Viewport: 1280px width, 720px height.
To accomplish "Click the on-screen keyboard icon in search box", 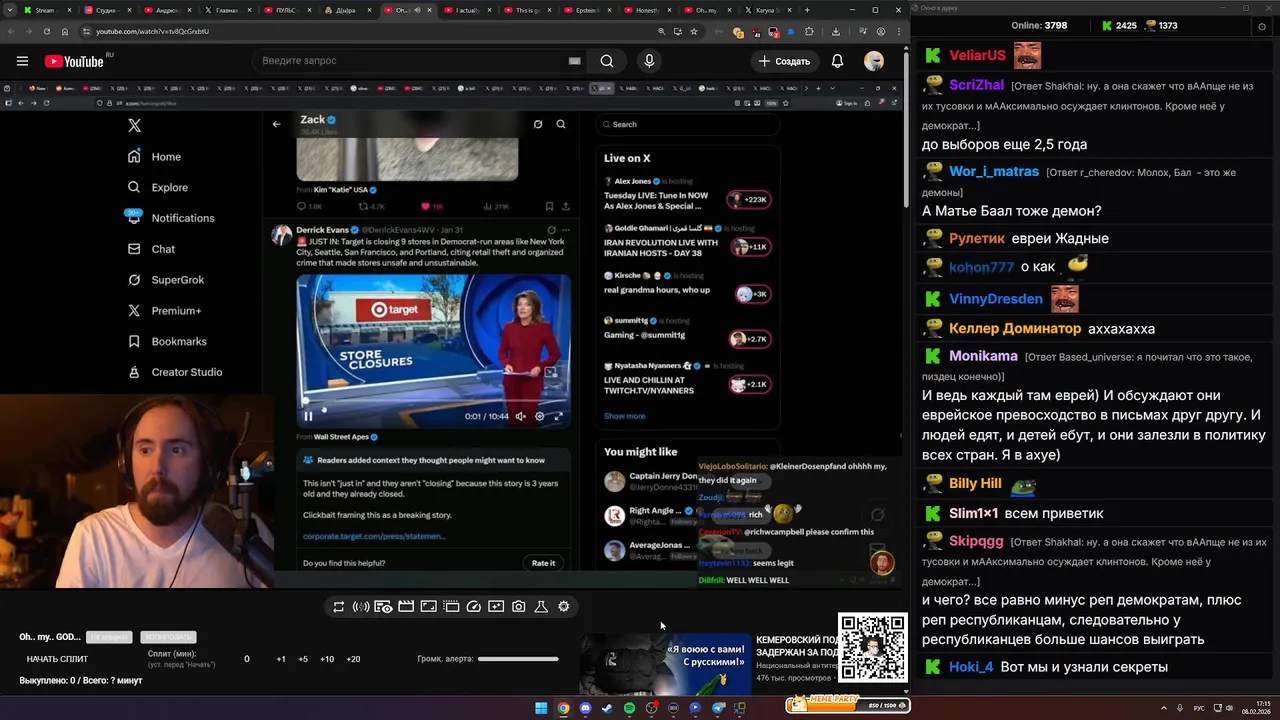I will tap(575, 61).
